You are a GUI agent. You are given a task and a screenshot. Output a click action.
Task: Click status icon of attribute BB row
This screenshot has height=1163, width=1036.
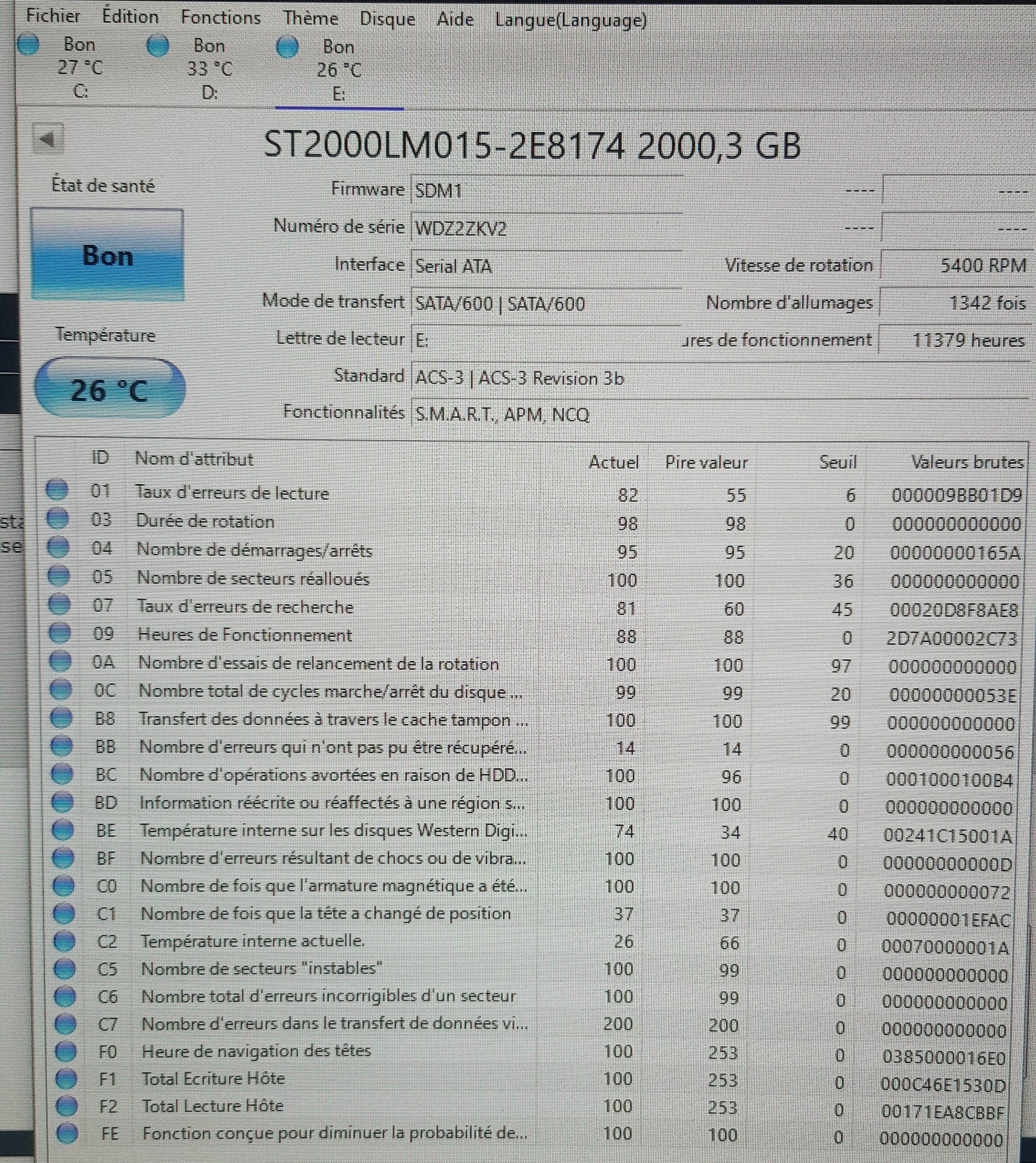coord(62,745)
